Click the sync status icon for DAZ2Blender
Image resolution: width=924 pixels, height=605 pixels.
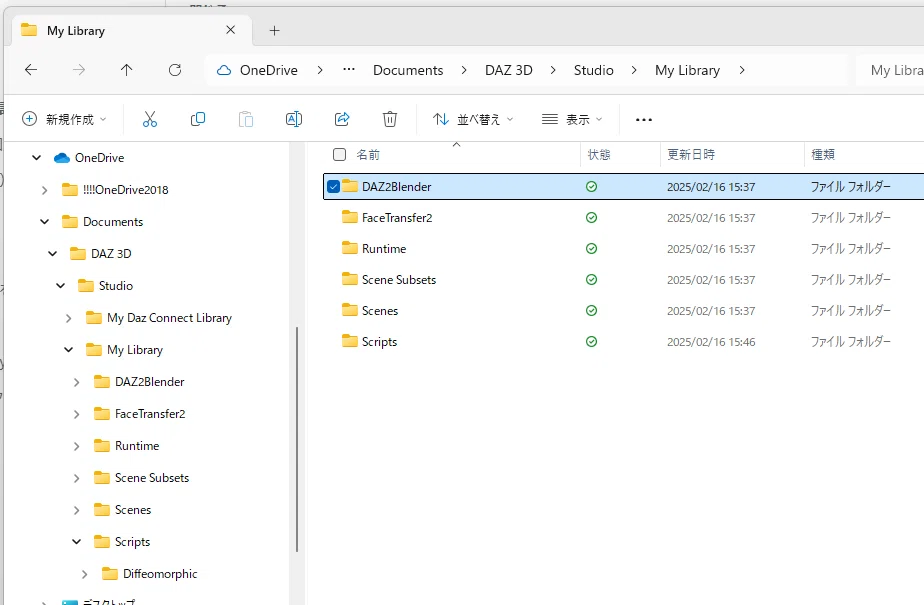tap(591, 187)
